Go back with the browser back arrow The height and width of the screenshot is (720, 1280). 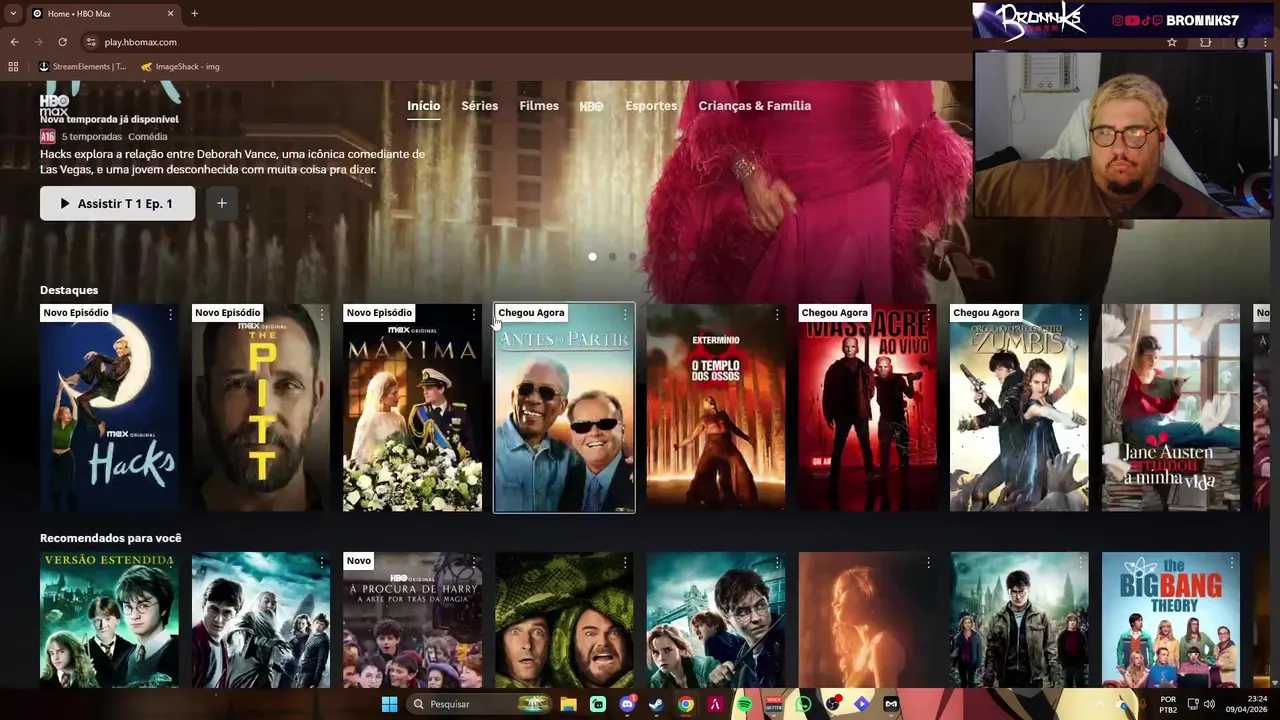14,42
